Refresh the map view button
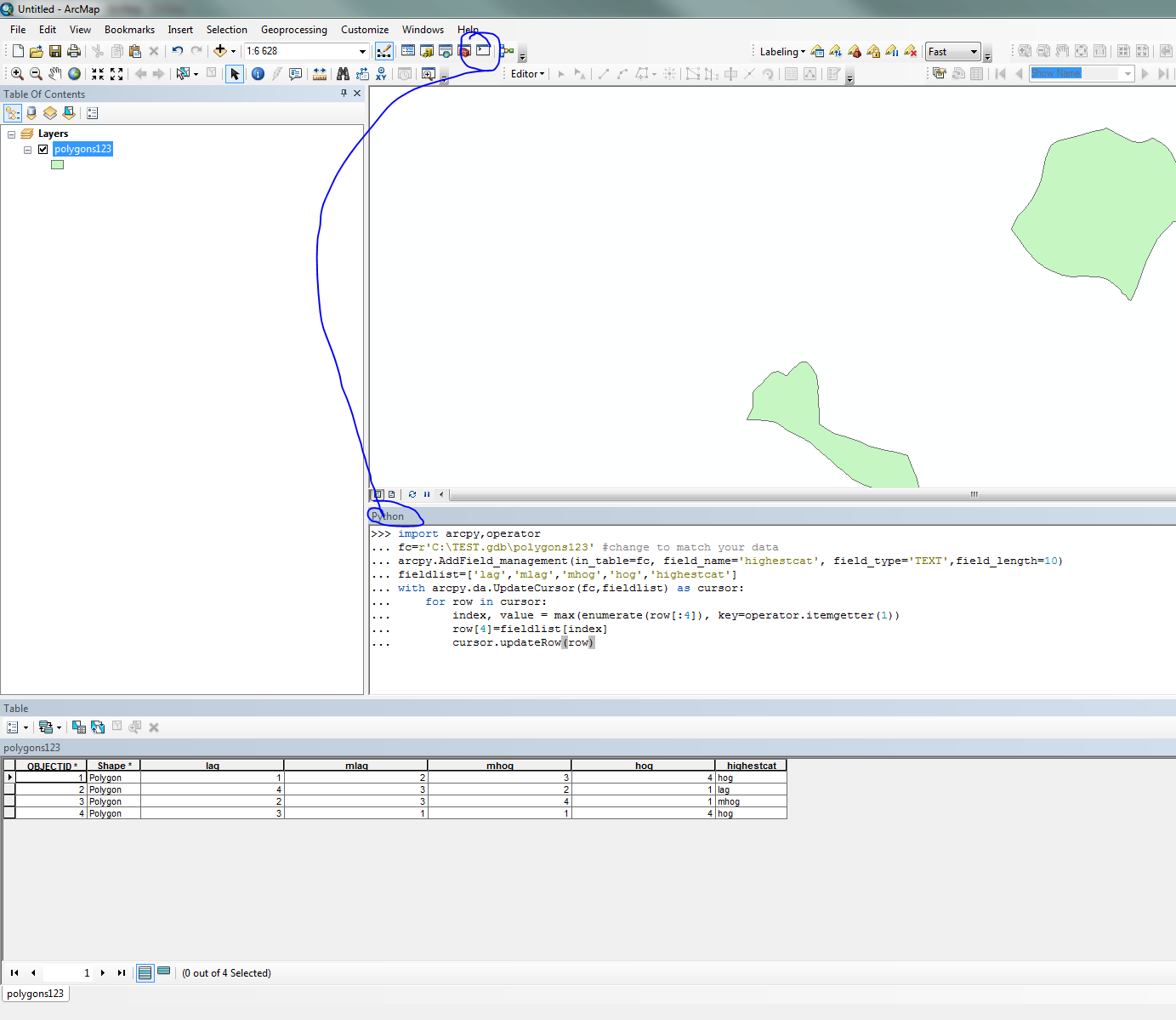 [x=412, y=494]
